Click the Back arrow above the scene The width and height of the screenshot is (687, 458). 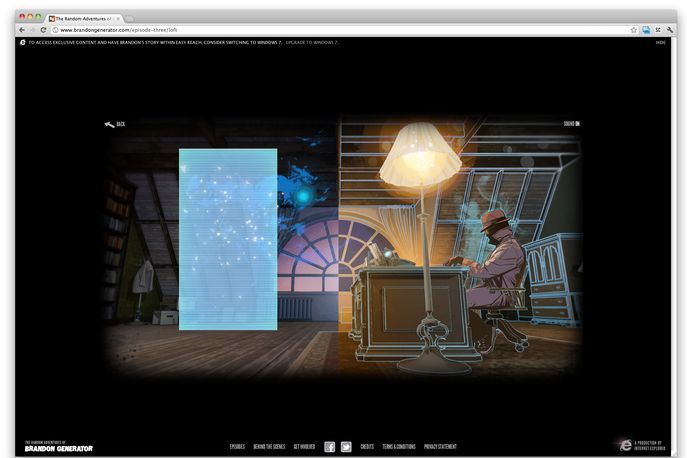click(114, 124)
